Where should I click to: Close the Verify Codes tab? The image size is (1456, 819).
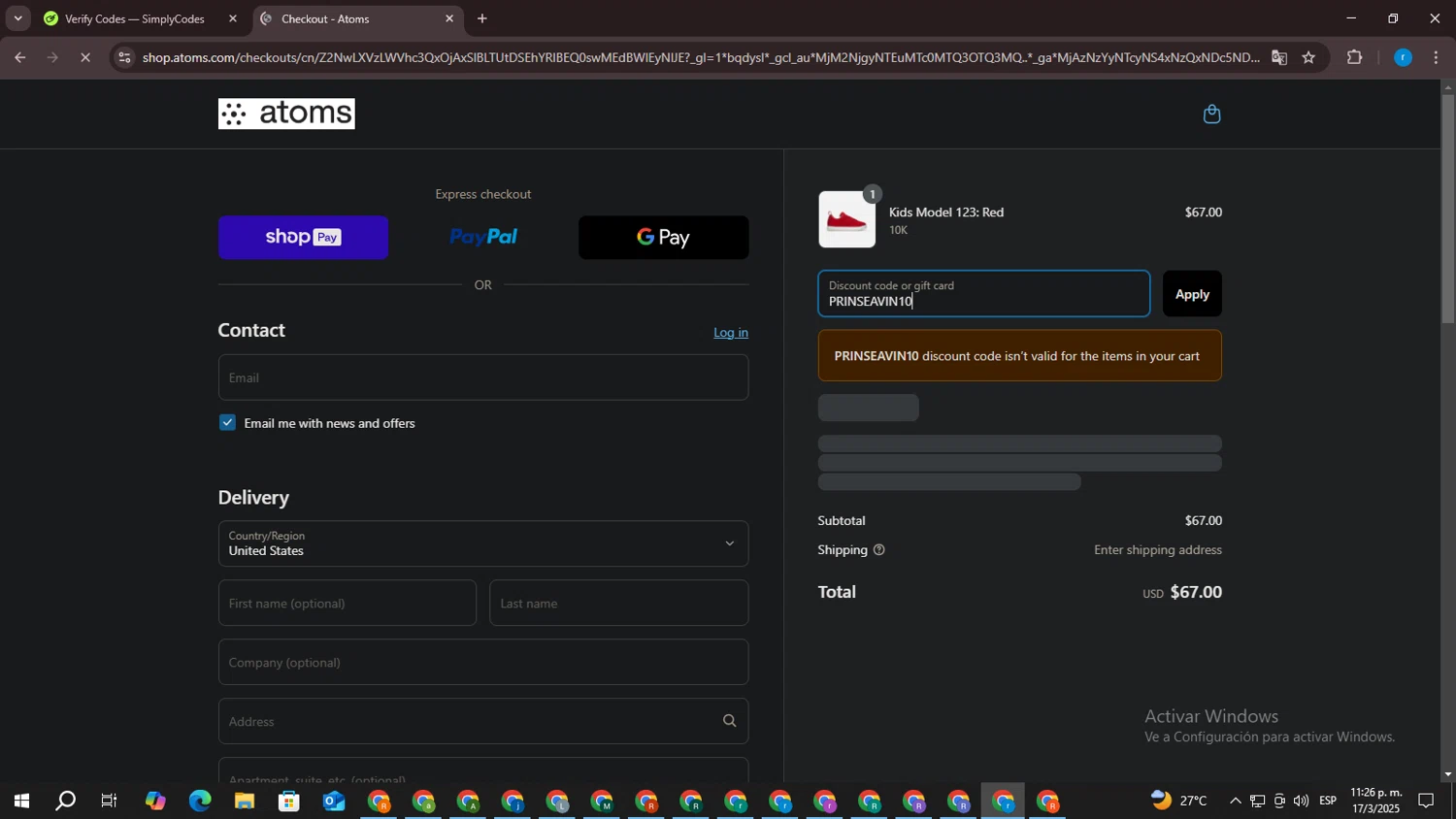233,18
